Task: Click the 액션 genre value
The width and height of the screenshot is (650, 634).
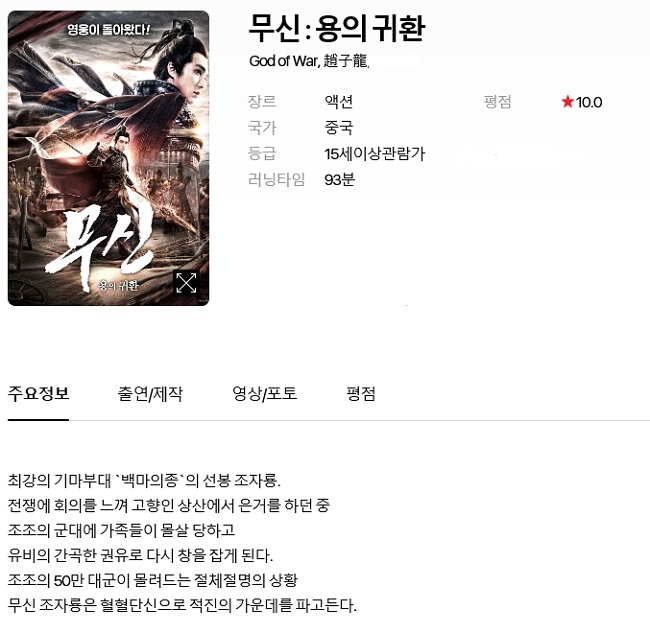Action: pyautogui.click(x=339, y=102)
